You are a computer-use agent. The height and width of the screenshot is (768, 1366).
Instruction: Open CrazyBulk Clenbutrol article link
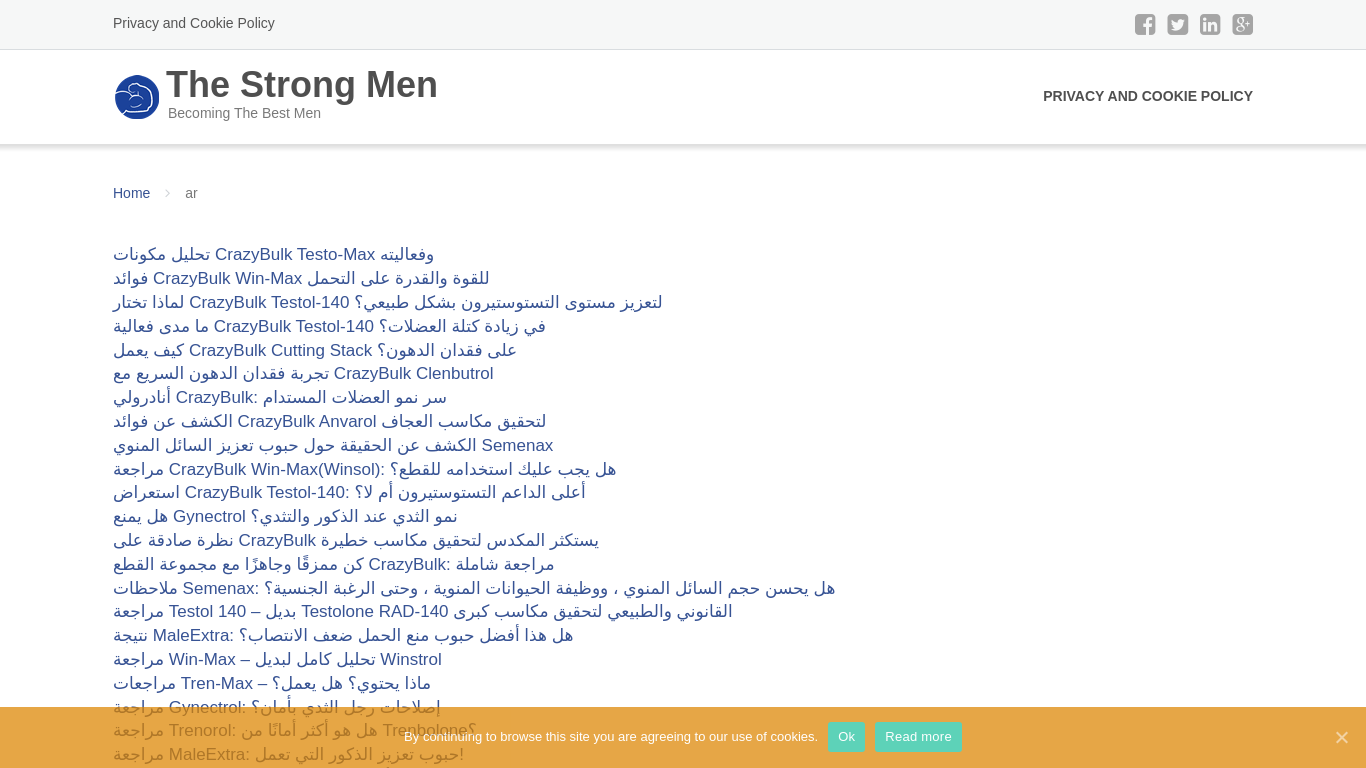[x=303, y=374]
